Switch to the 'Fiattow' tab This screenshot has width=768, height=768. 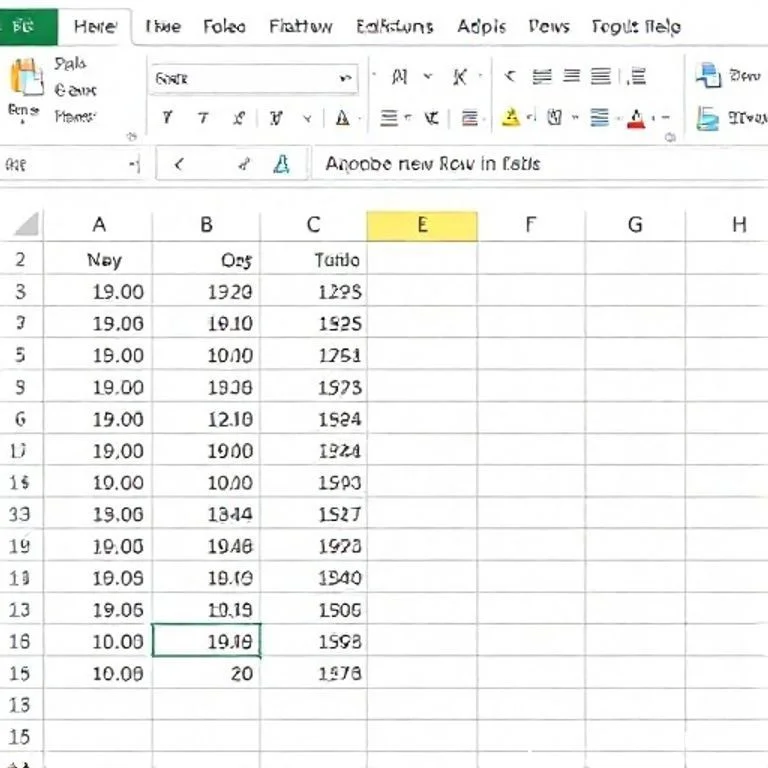click(301, 26)
